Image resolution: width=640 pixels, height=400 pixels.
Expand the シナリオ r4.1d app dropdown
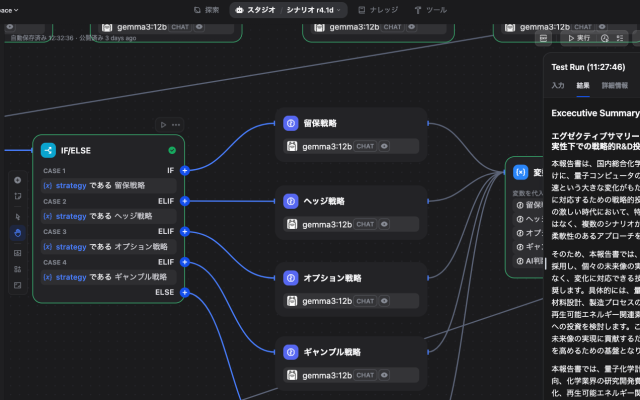pos(340,9)
